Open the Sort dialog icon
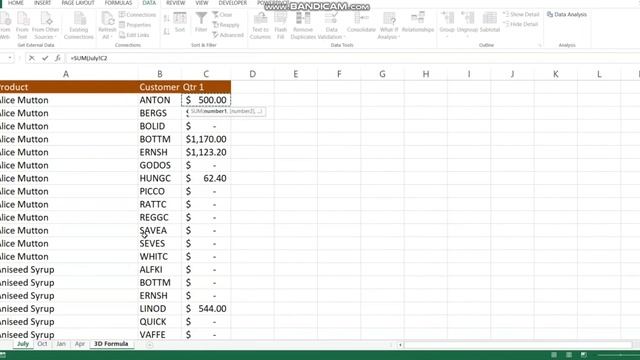Image resolution: width=640 pixels, height=360 pixels. (x=180, y=22)
